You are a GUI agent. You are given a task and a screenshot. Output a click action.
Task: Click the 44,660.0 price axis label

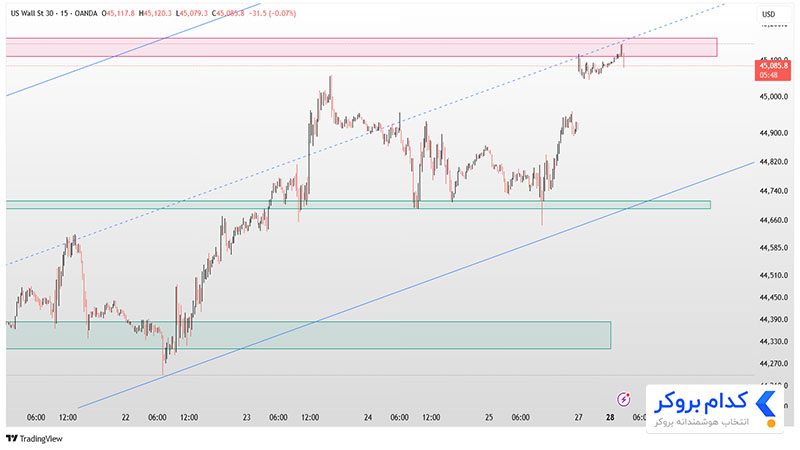(773, 220)
